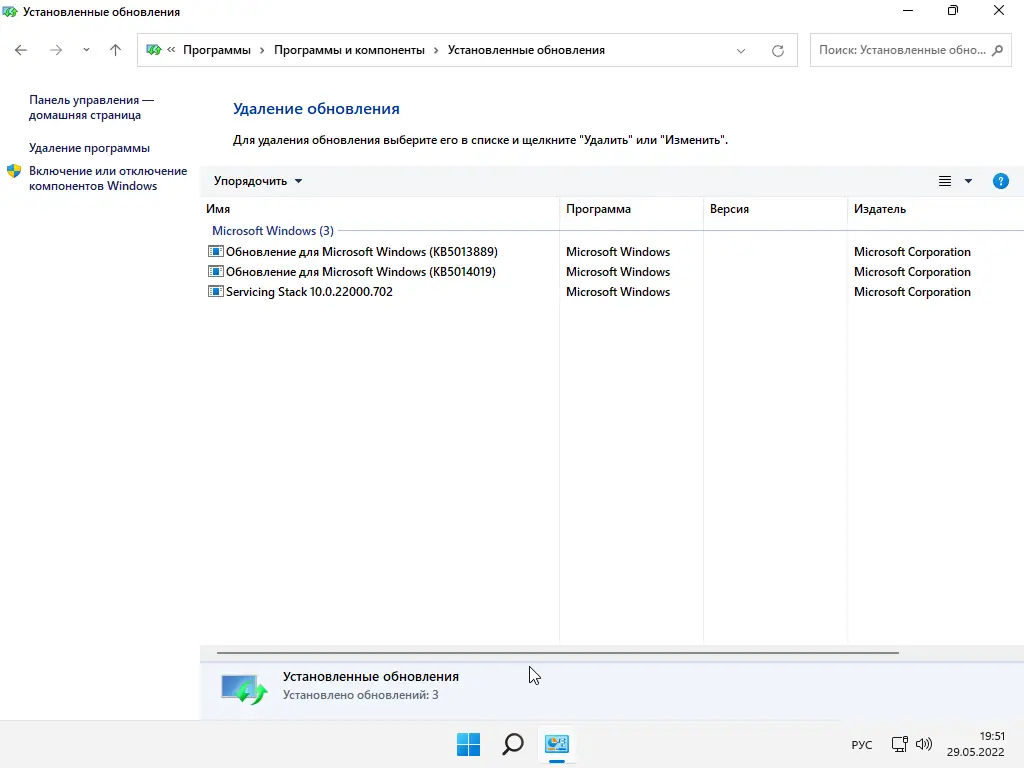Click inside the search updates field
The image size is (1024, 768).
coord(900,49)
